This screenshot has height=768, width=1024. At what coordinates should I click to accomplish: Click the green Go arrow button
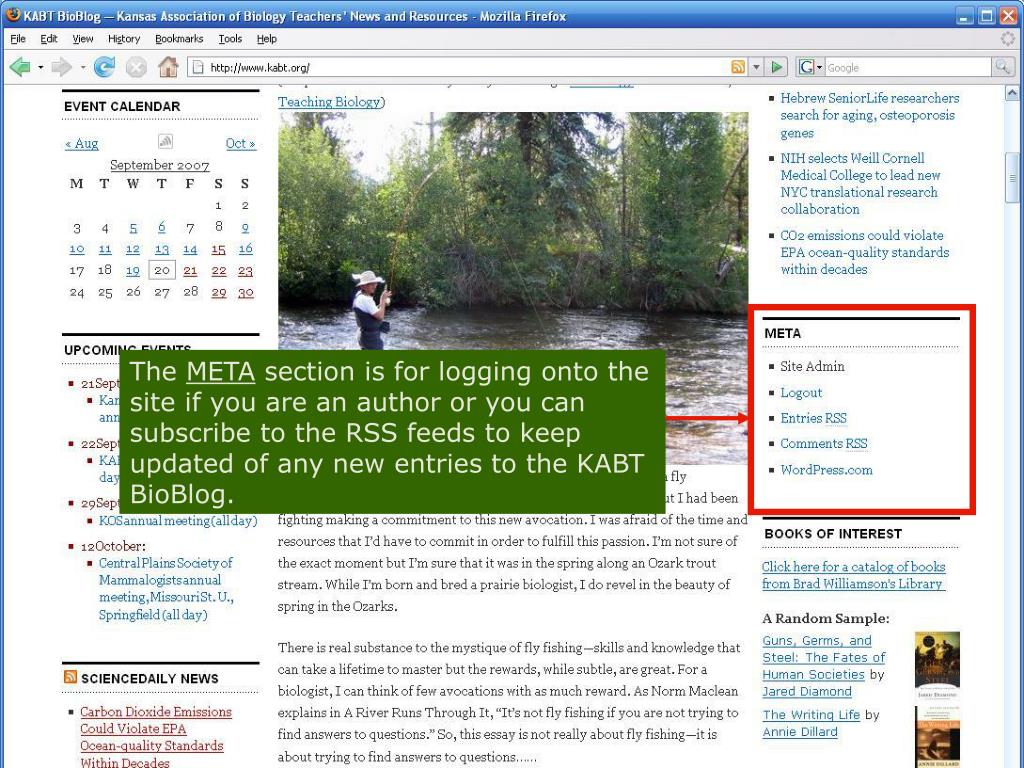coord(776,67)
